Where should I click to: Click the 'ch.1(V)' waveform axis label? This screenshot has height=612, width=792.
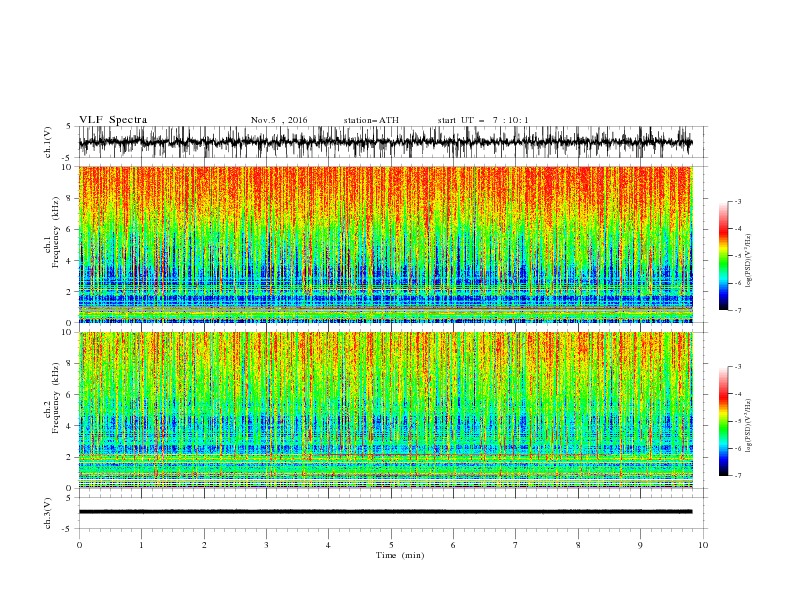(x=48, y=142)
